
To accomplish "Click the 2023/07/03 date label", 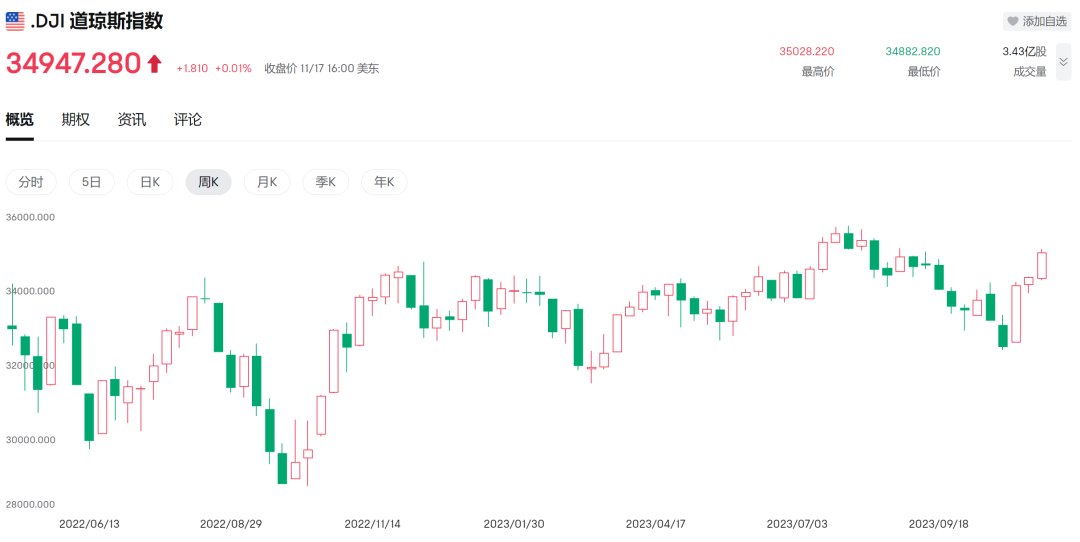I will 797,524.
